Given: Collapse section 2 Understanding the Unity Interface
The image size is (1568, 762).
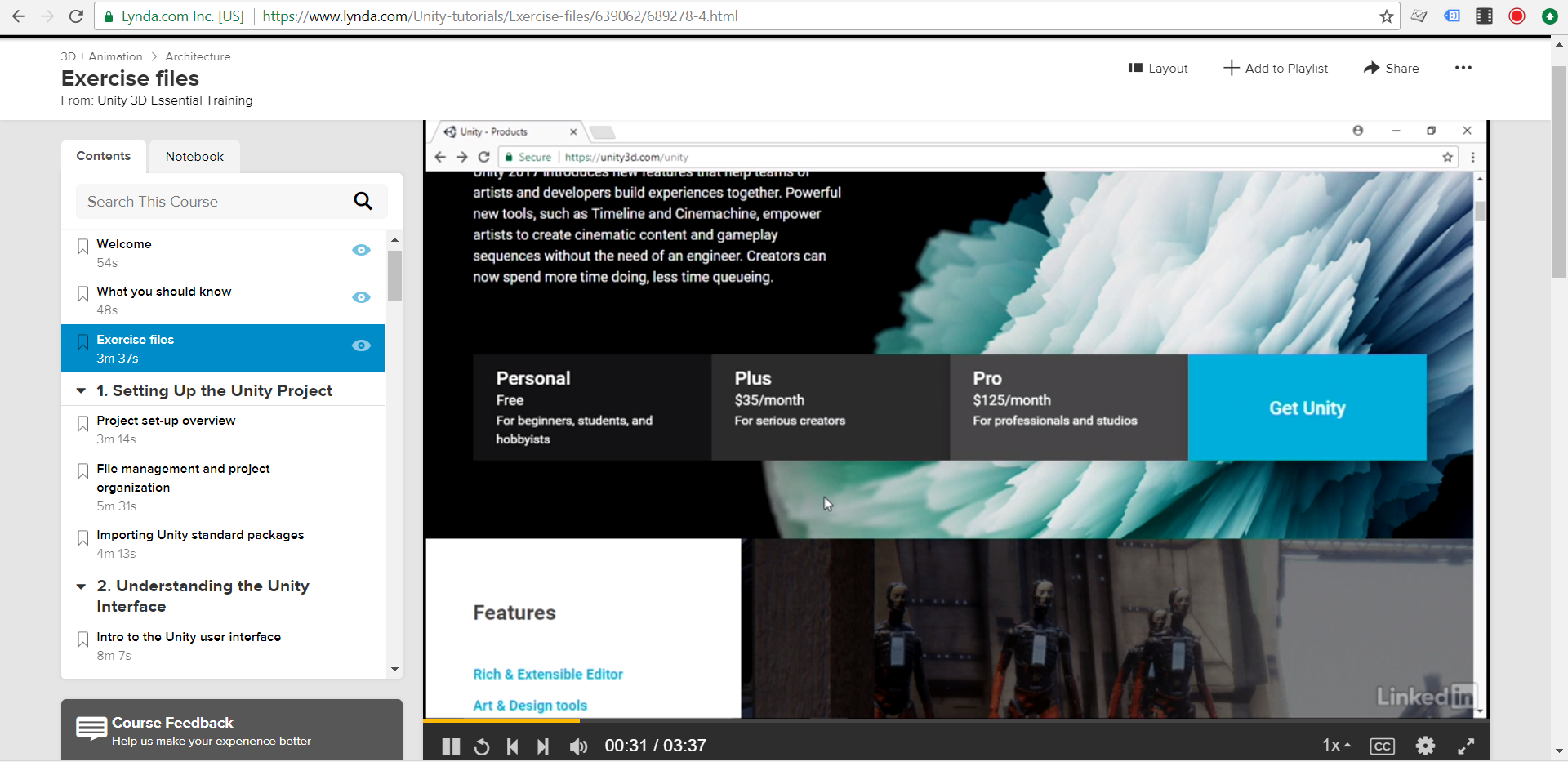Looking at the screenshot, I should pos(81,586).
